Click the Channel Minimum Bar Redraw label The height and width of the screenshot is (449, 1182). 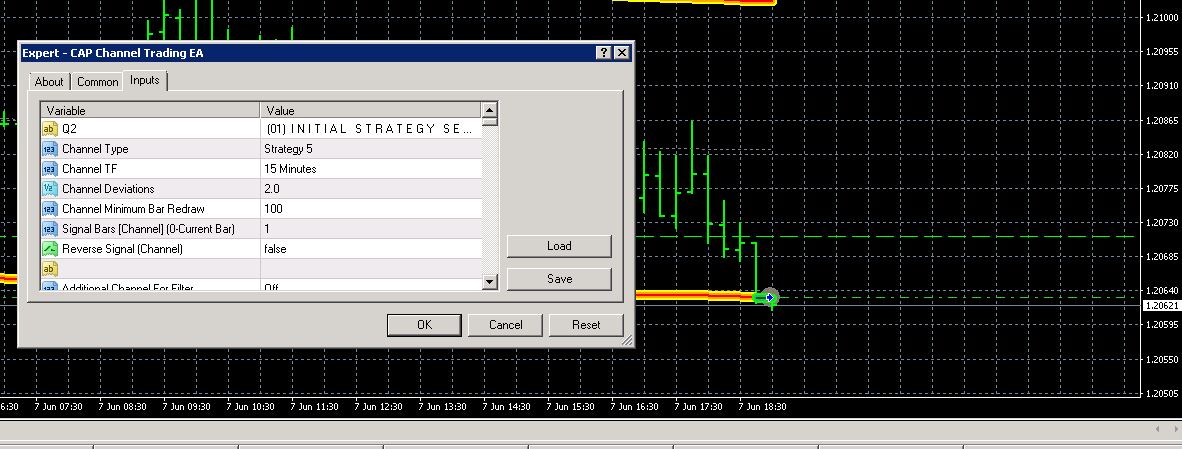133,209
